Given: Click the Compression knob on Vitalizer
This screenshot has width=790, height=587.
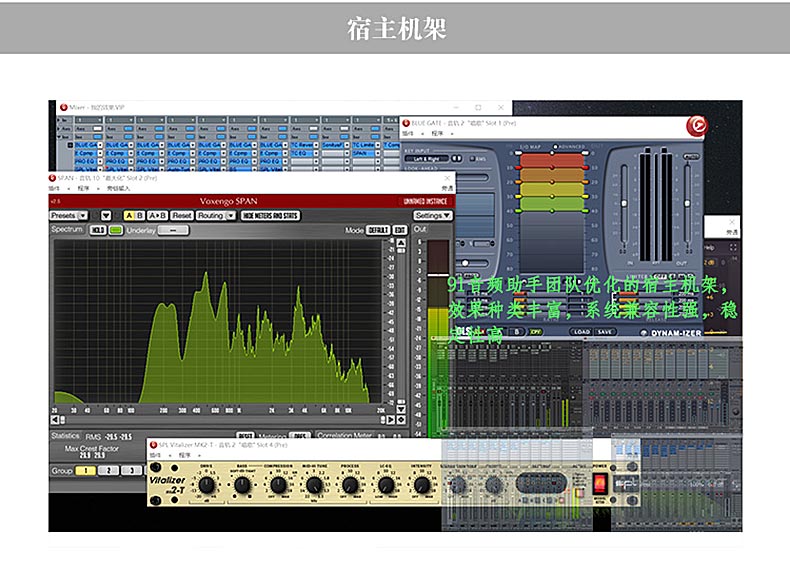Looking at the screenshot, I should tap(279, 485).
